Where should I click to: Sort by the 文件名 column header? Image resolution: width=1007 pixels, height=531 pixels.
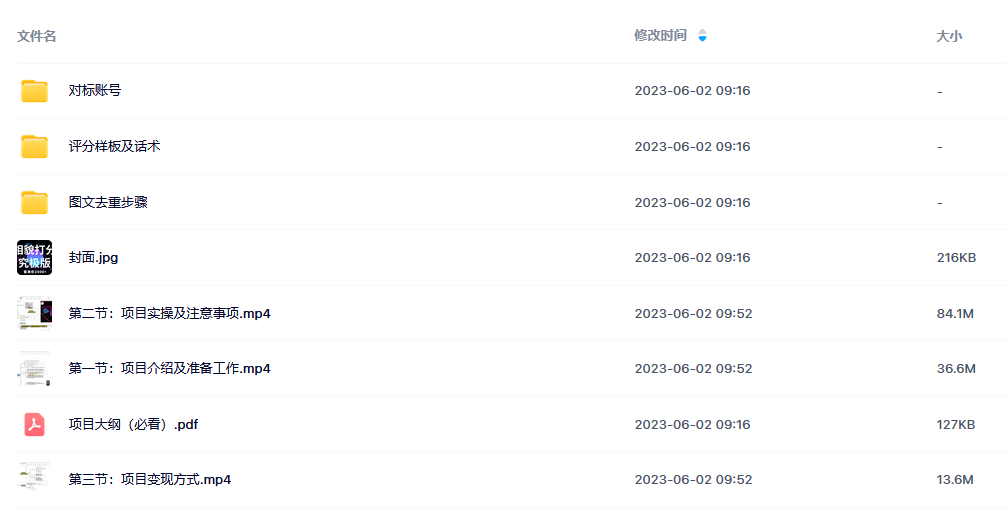[37, 36]
